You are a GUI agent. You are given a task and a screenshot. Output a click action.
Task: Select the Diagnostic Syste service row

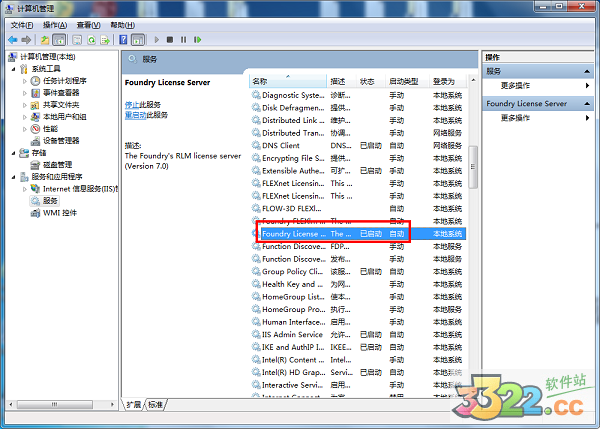coord(359,95)
